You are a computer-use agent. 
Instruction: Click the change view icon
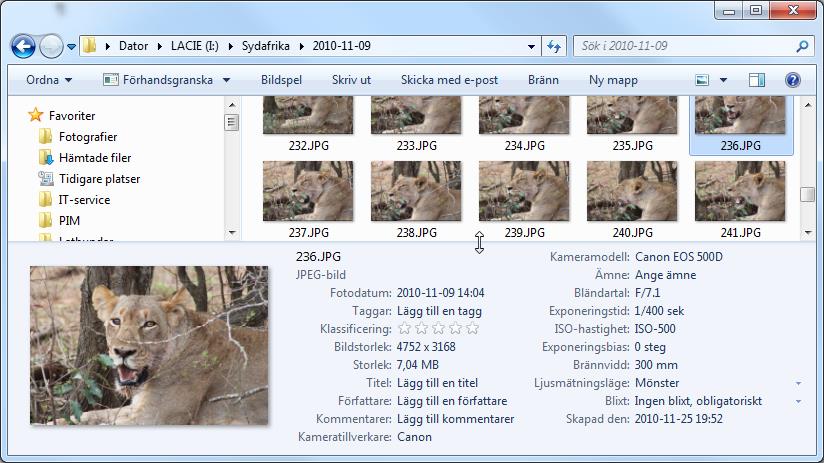[702, 80]
